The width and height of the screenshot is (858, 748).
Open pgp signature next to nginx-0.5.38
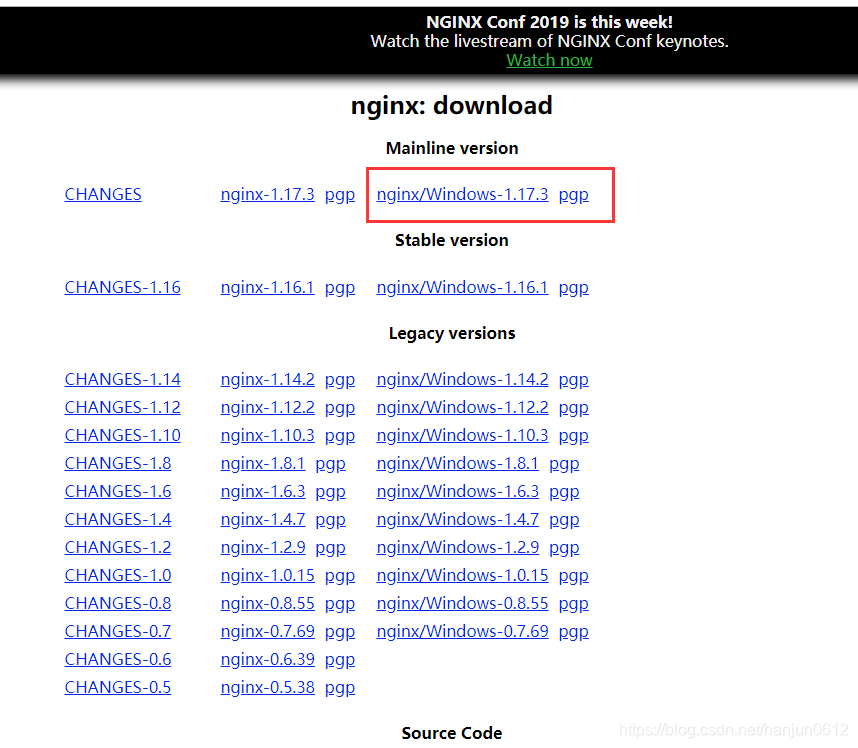(x=340, y=688)
